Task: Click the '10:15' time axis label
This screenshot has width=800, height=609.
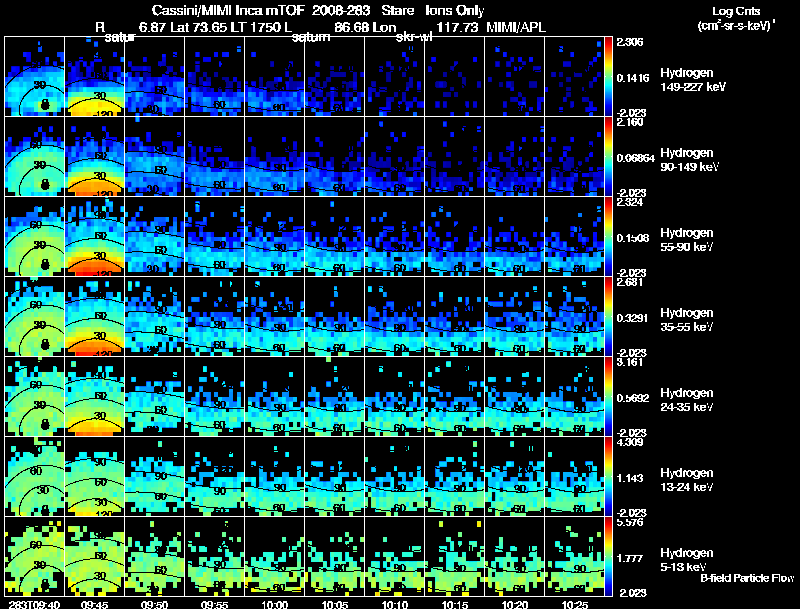Action: tap(455, 604)
